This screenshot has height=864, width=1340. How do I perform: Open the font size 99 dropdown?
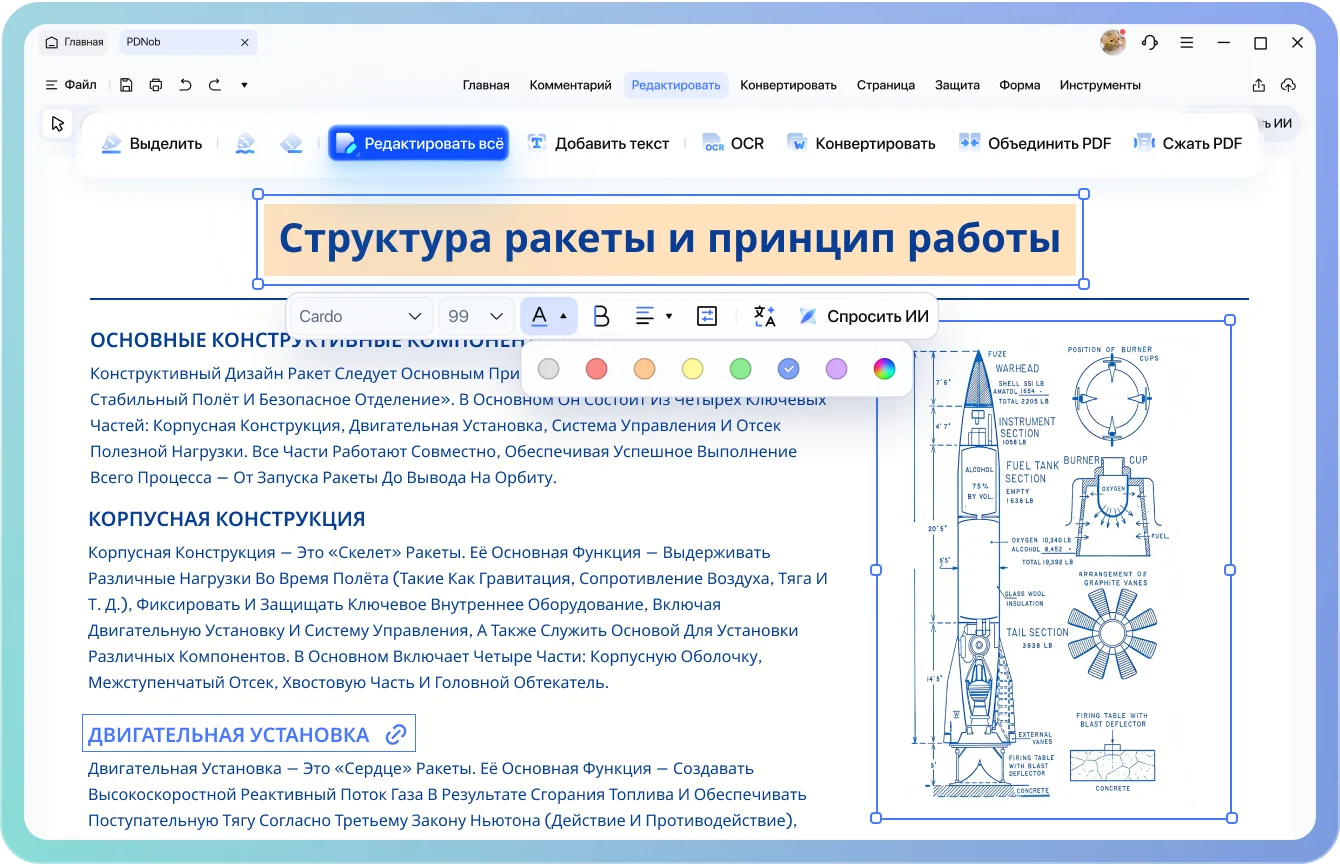pos(476,316)
